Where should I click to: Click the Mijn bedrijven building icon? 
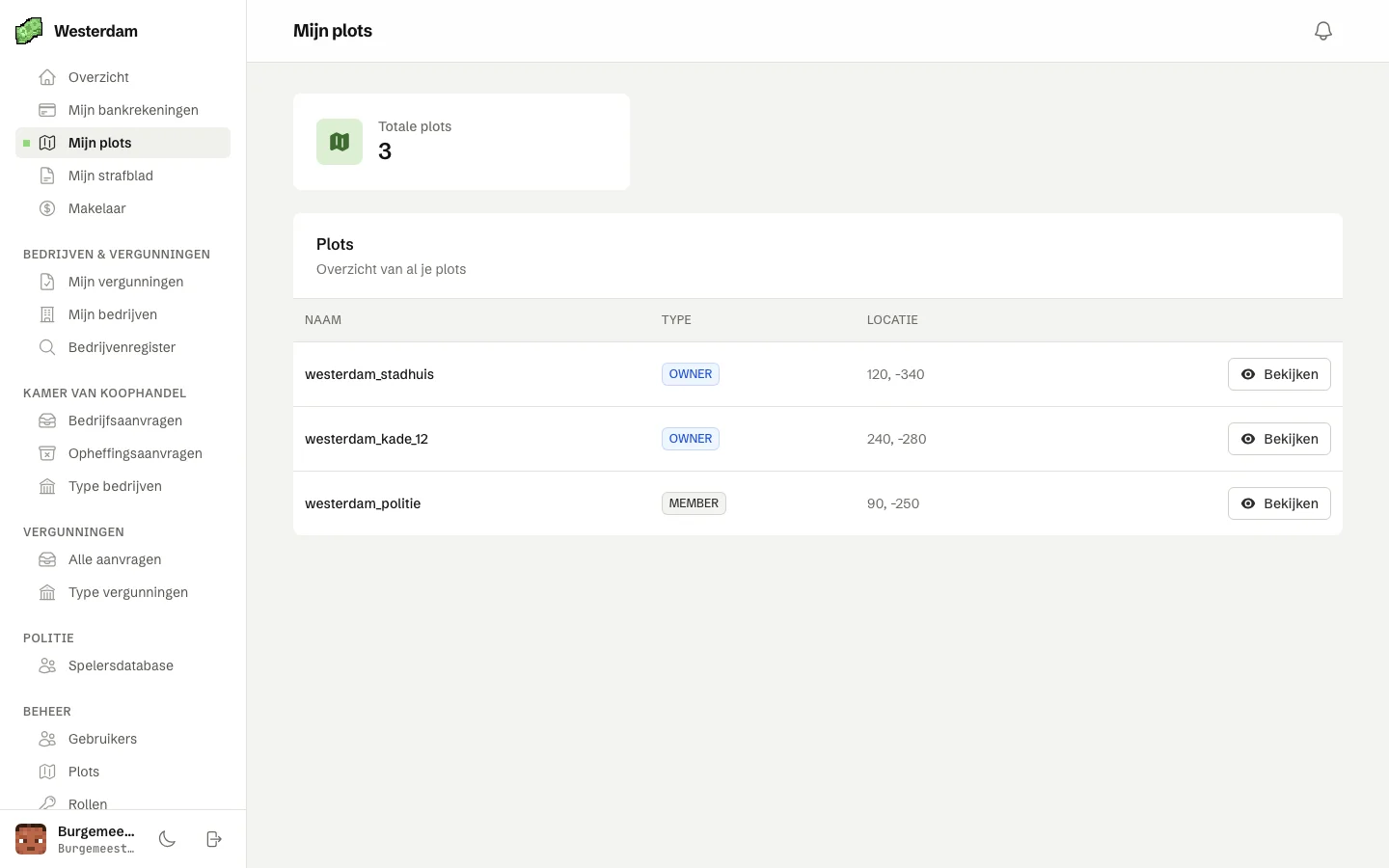click(47, 314)
